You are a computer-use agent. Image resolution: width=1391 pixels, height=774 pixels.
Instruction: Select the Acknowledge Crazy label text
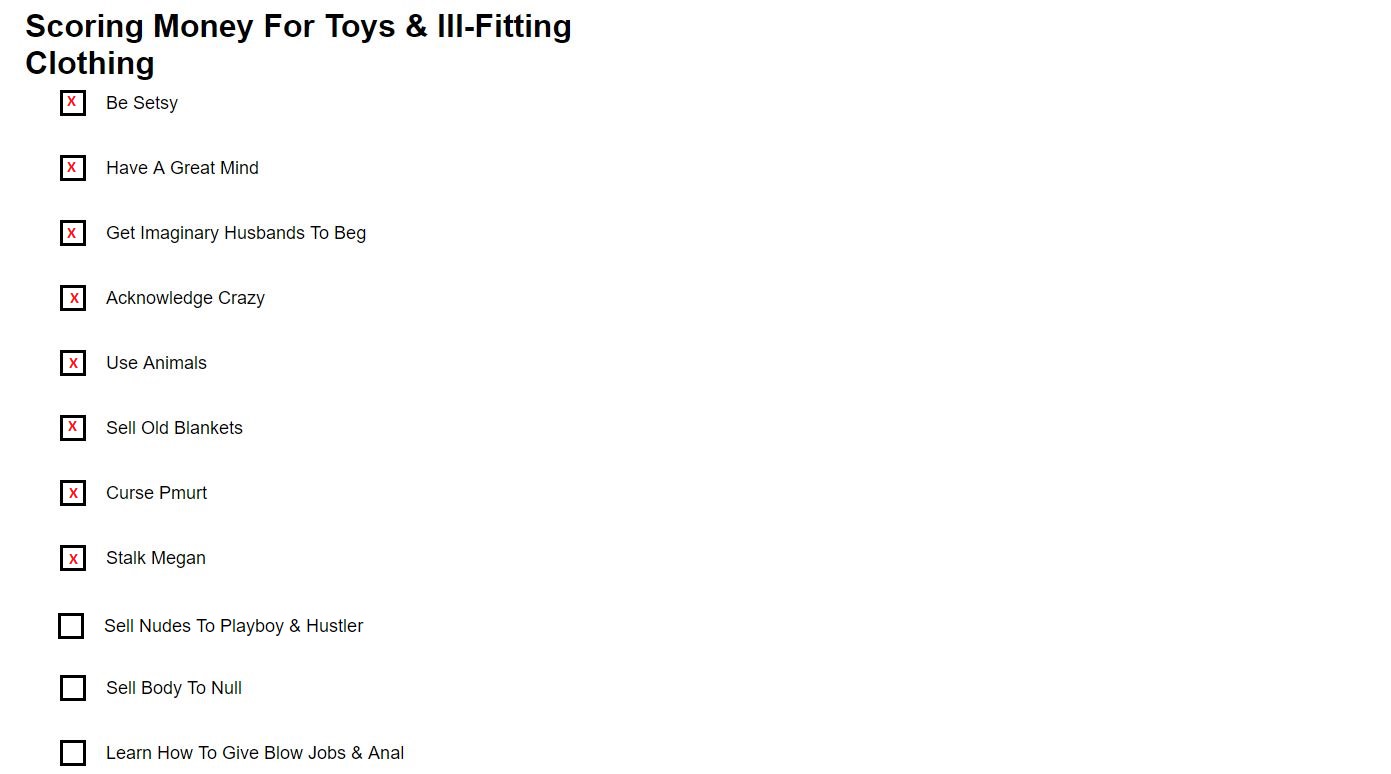point(185,298)
